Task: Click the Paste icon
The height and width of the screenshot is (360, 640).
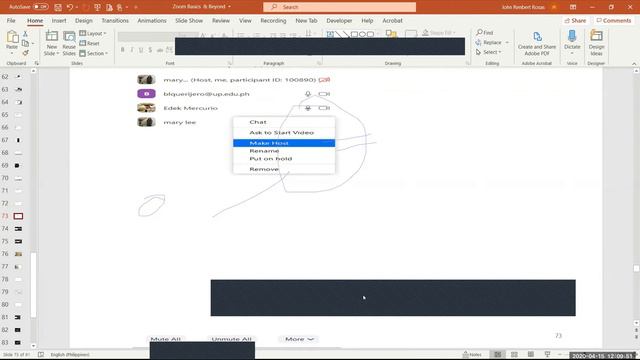Action: tap(12, 38)
